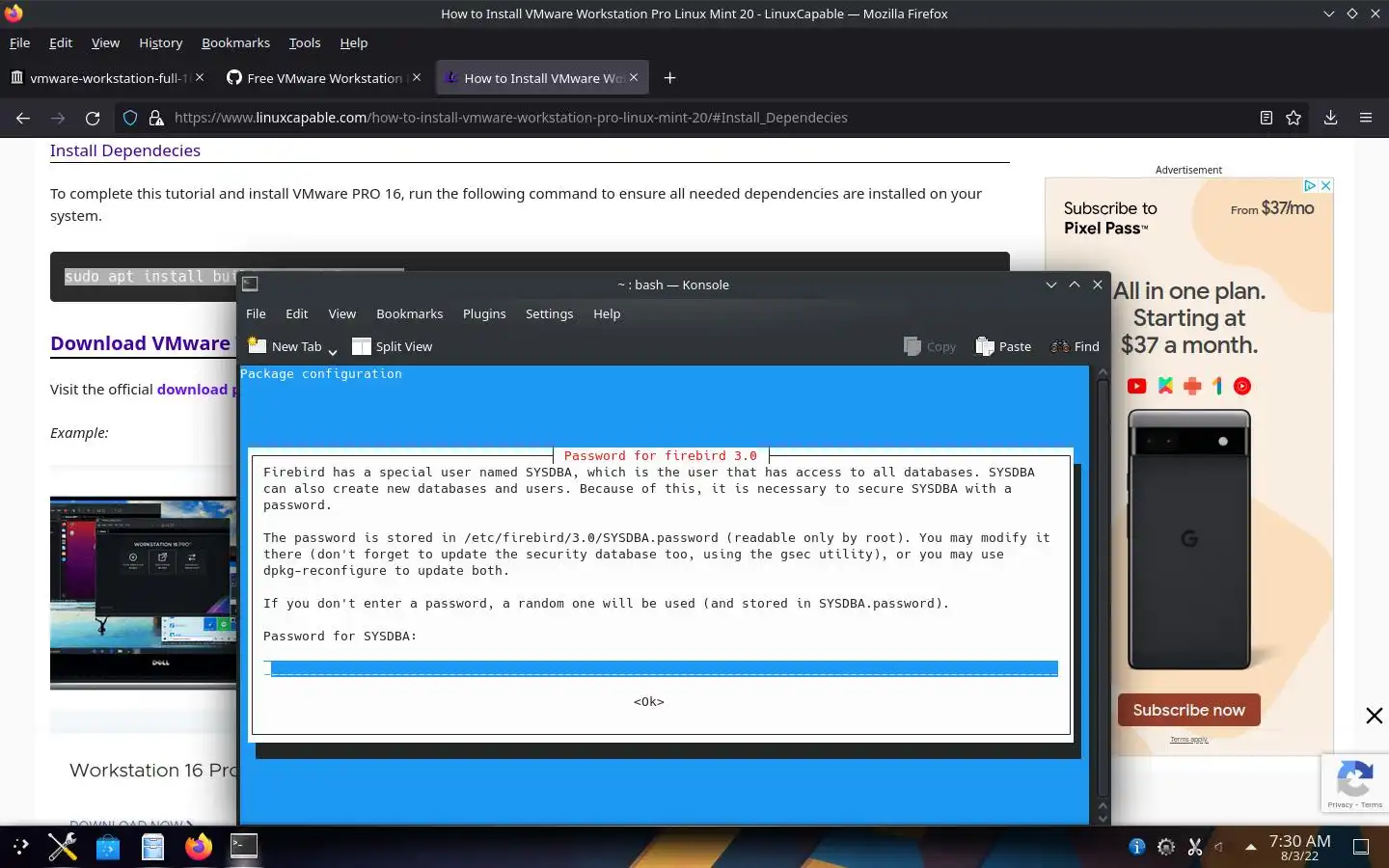Toggle reader view icon
Image resolution: width=1389 pixels, height=868 pixels.
point(1266,118)
